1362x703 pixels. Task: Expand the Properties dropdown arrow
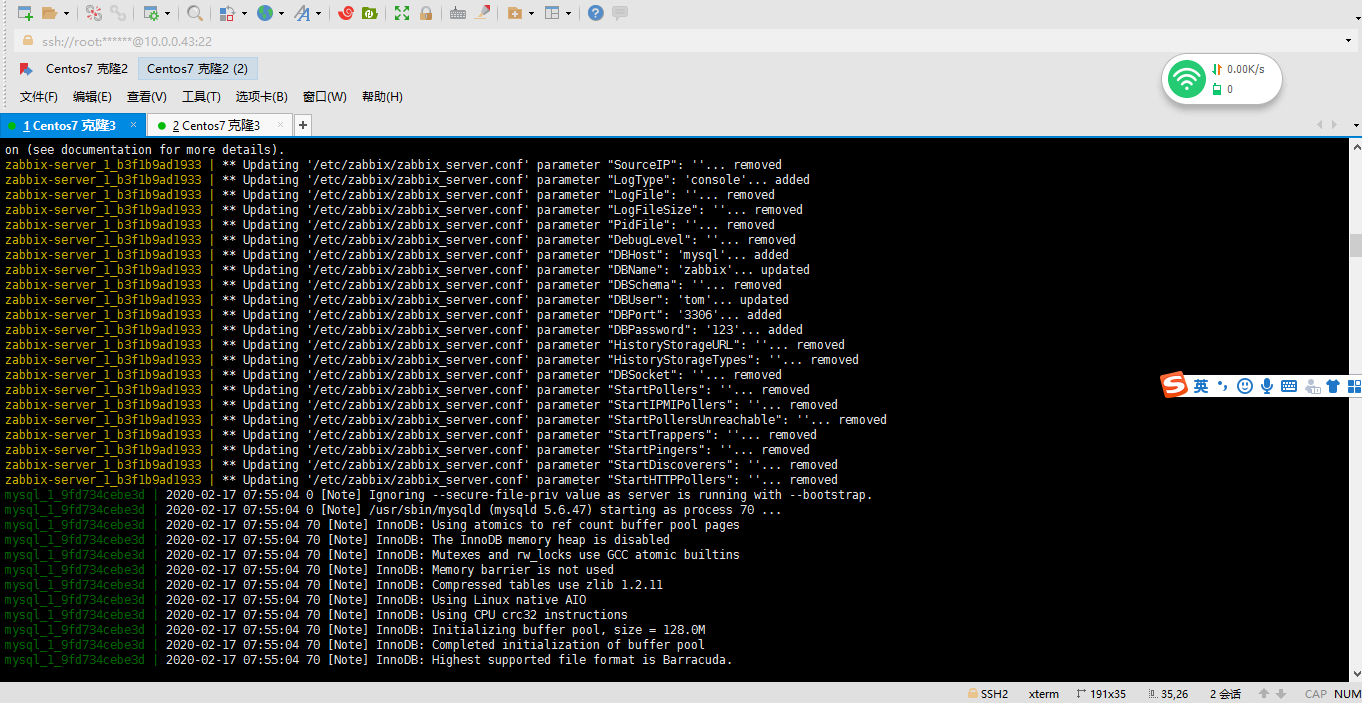coord(167,14)
